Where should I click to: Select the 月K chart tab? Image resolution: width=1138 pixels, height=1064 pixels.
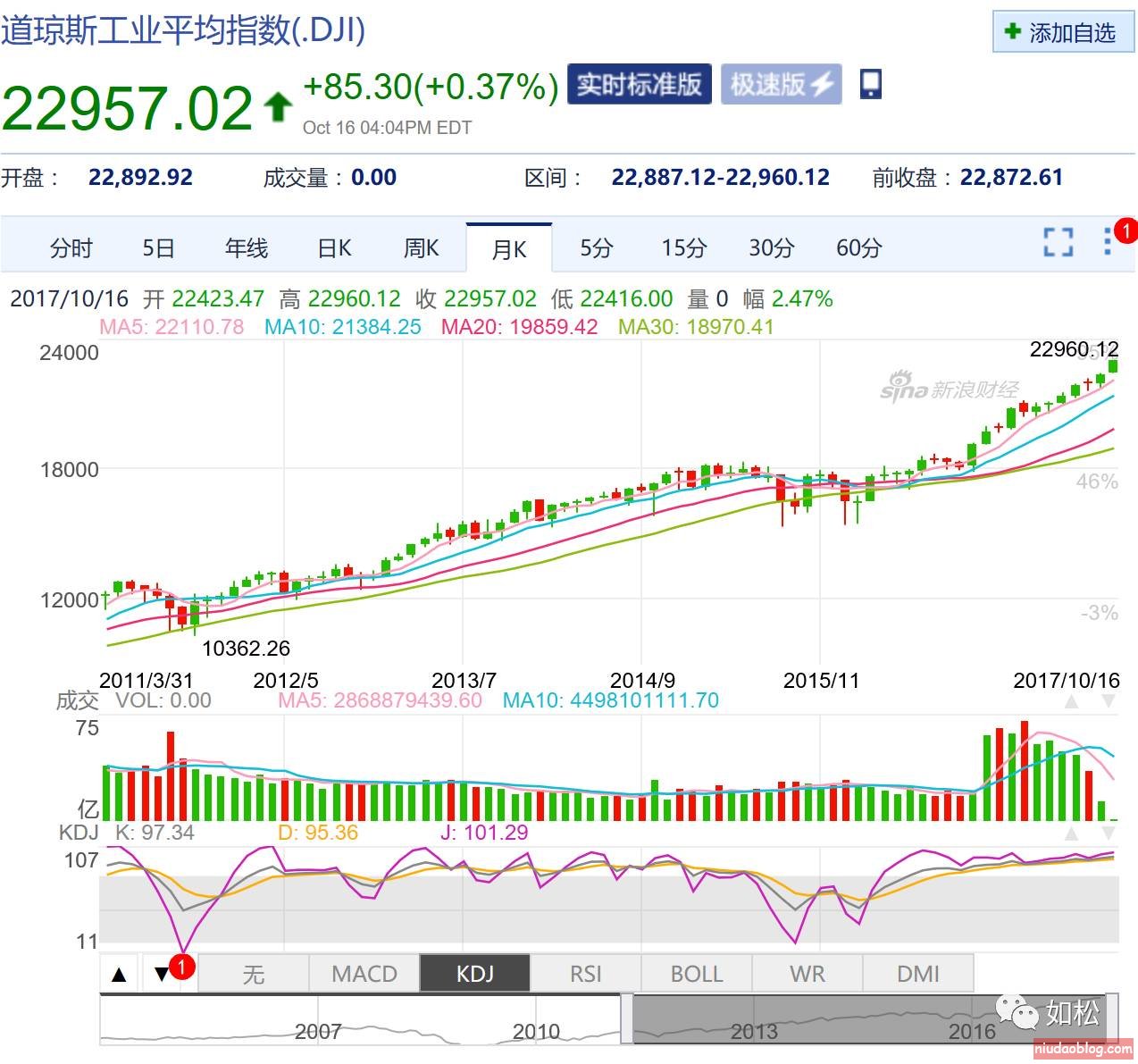point(509,247)
